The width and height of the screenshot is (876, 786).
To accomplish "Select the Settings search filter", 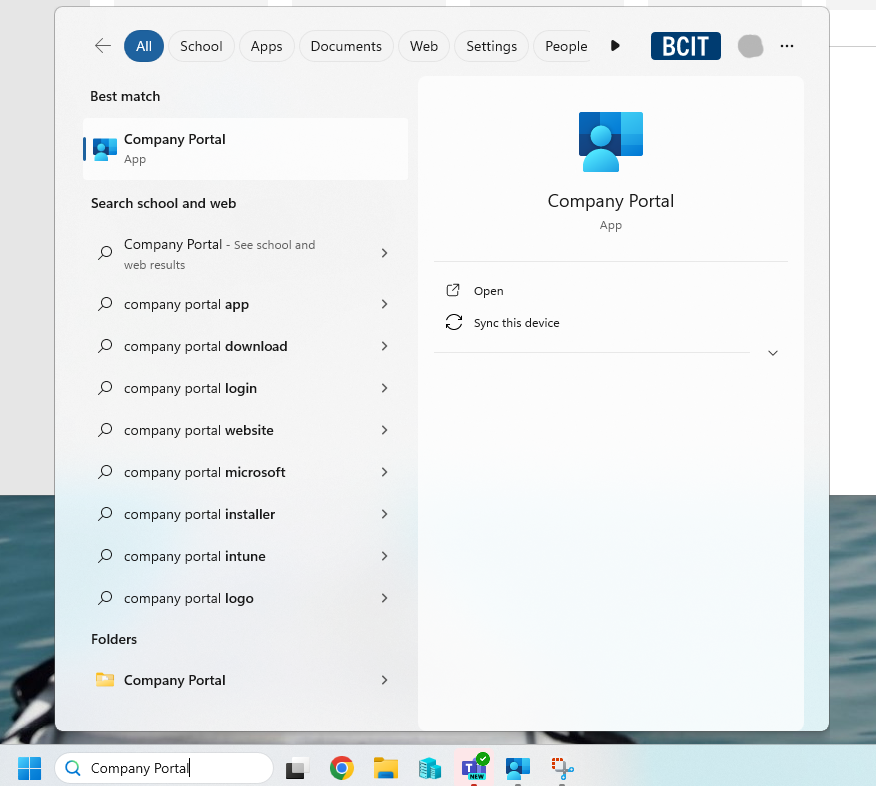I will coord(491,46).
